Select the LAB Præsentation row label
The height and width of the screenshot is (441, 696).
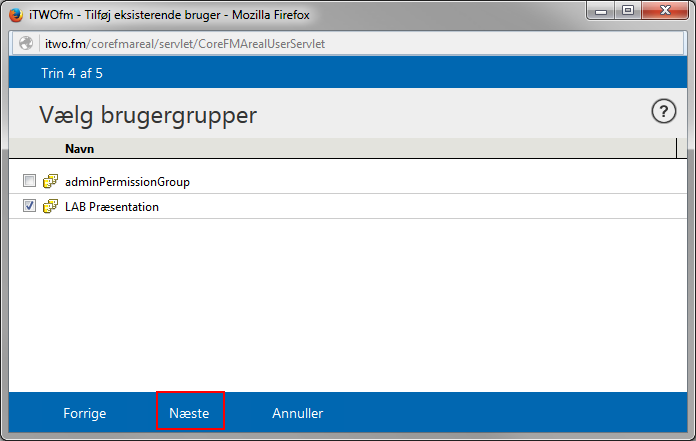pos(112,207)
